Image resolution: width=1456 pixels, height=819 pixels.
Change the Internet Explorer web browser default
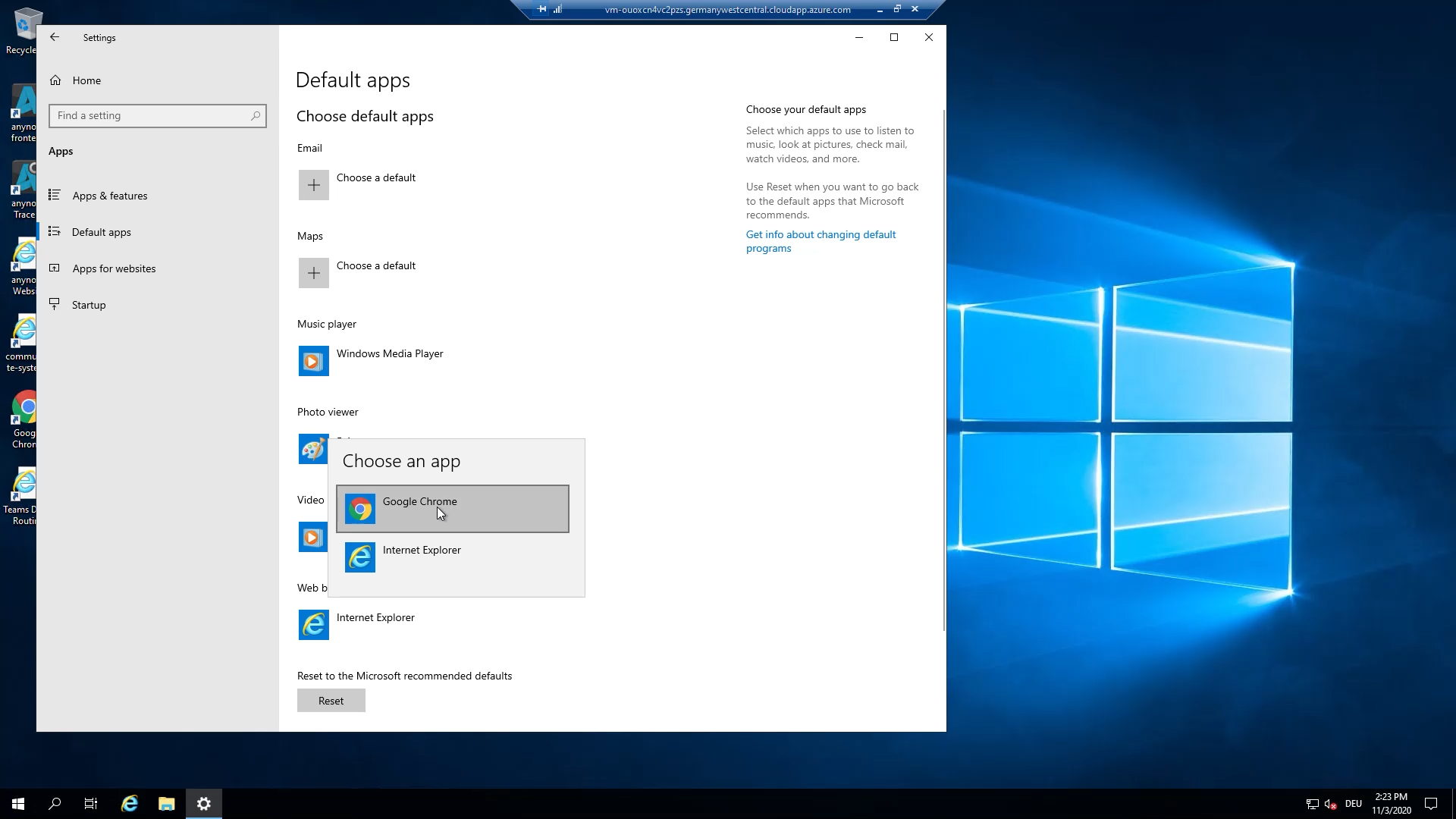click(375, 617)
